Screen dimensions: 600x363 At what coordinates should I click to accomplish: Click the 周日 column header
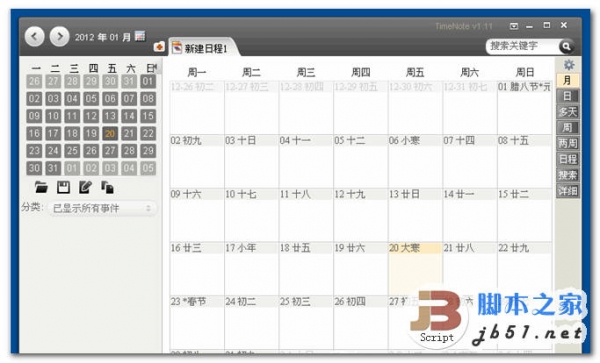click(525, 72)
